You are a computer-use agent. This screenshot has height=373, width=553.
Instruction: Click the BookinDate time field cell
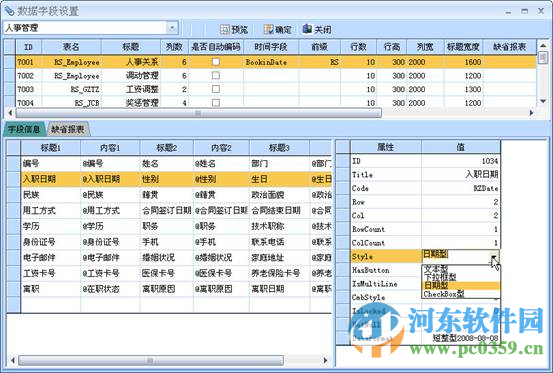pos(271,62)
